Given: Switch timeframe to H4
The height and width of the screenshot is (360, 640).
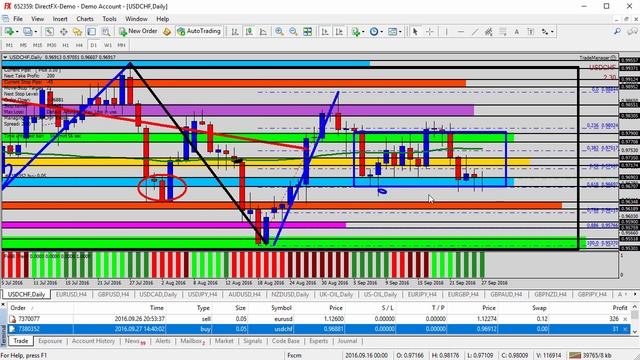Looking at the screenshot, I should point(79,45).
